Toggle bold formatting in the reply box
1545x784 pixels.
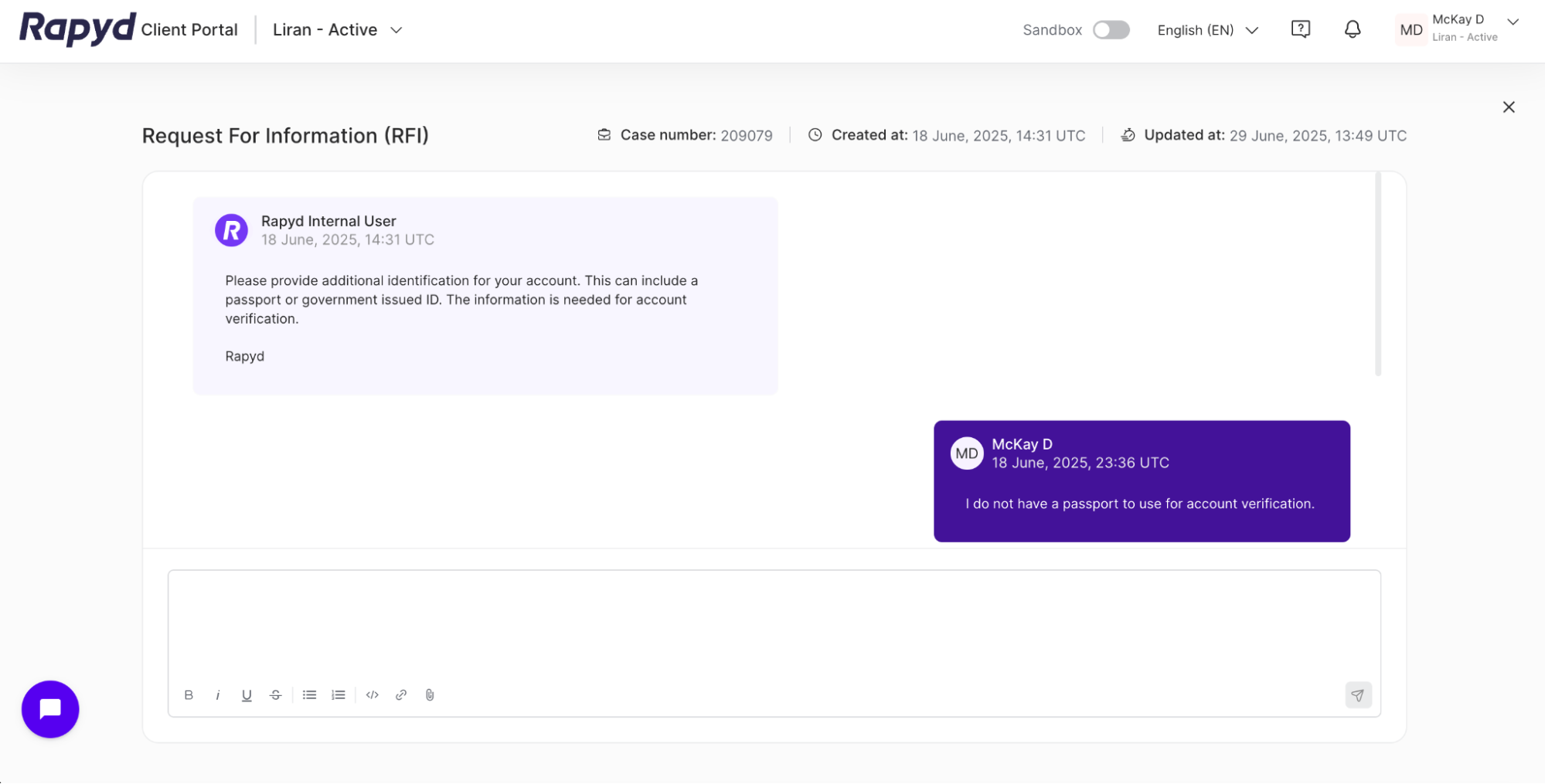click(x=188, y=694)
